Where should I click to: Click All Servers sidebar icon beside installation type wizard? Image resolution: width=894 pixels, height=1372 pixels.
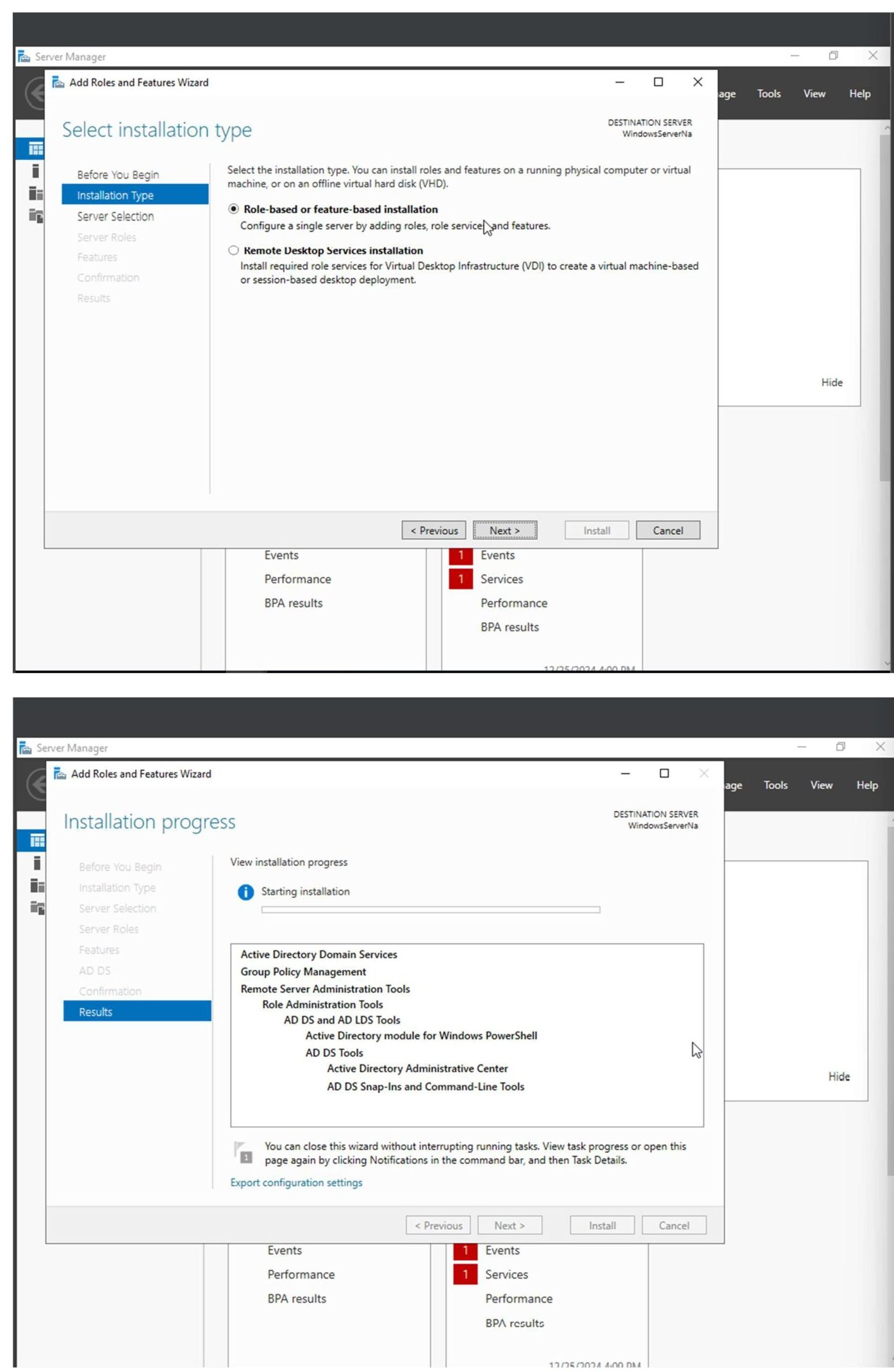click(36, 193)
